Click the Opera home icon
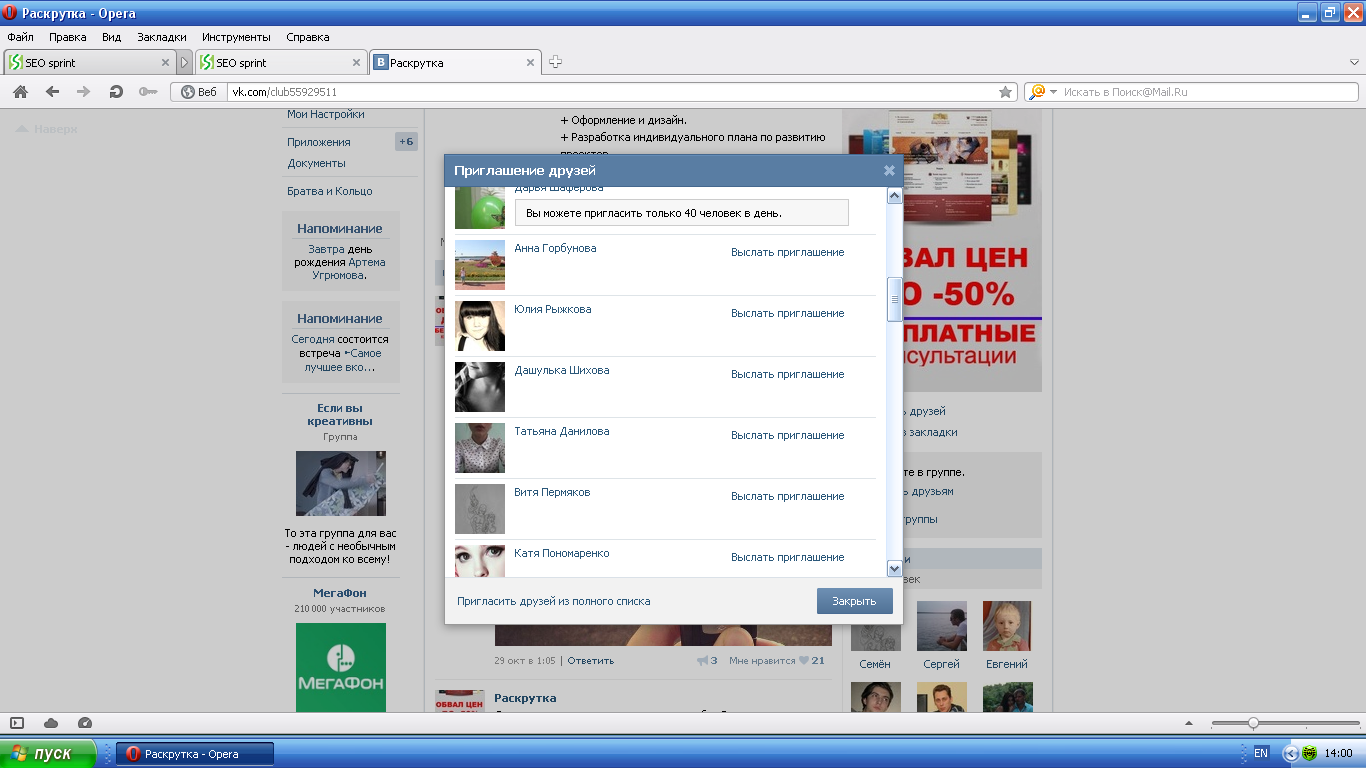This screenshot has height=768, width=1366. 20,92
